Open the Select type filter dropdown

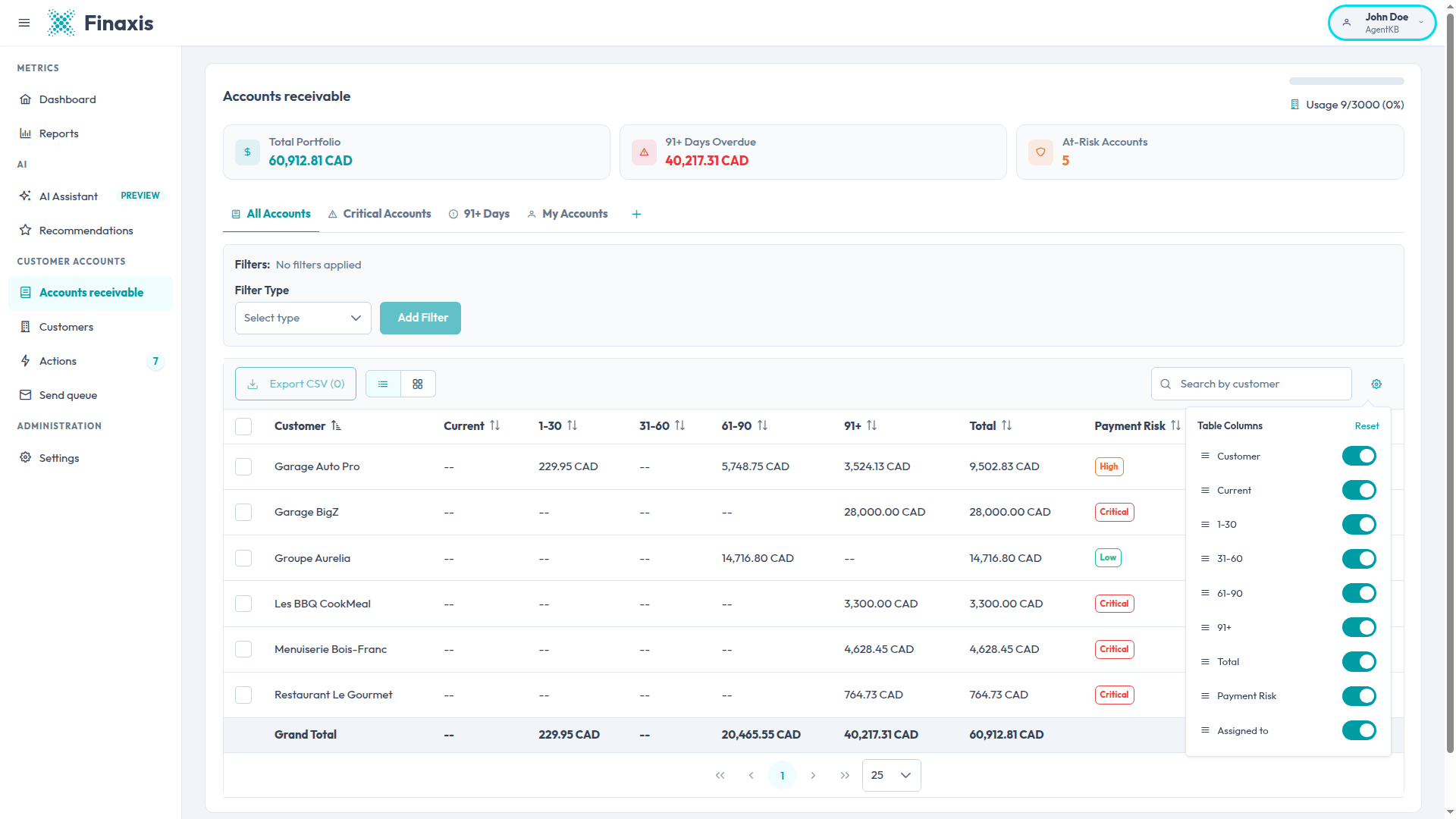303,318
